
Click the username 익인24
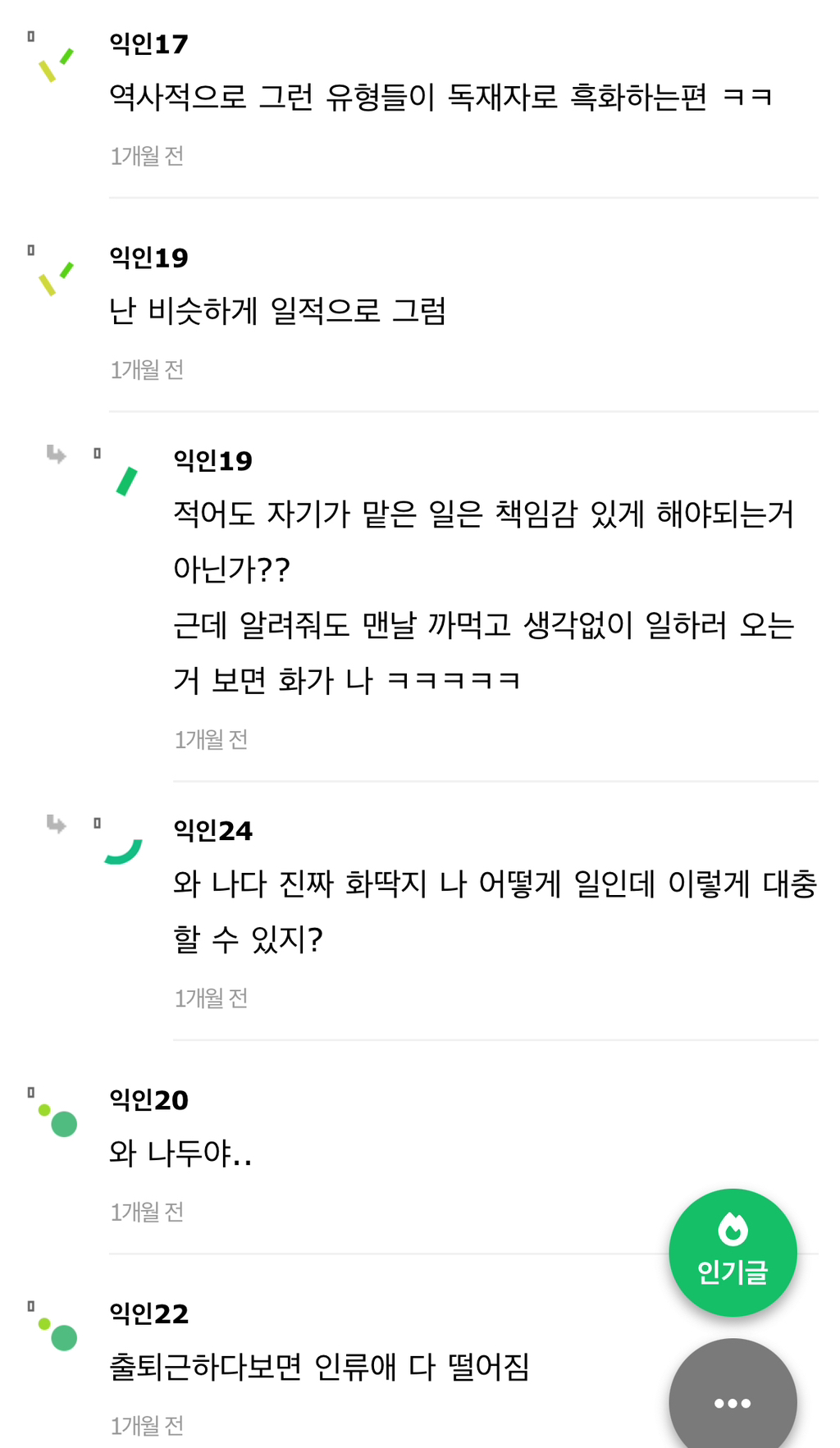tap(212, 830)
